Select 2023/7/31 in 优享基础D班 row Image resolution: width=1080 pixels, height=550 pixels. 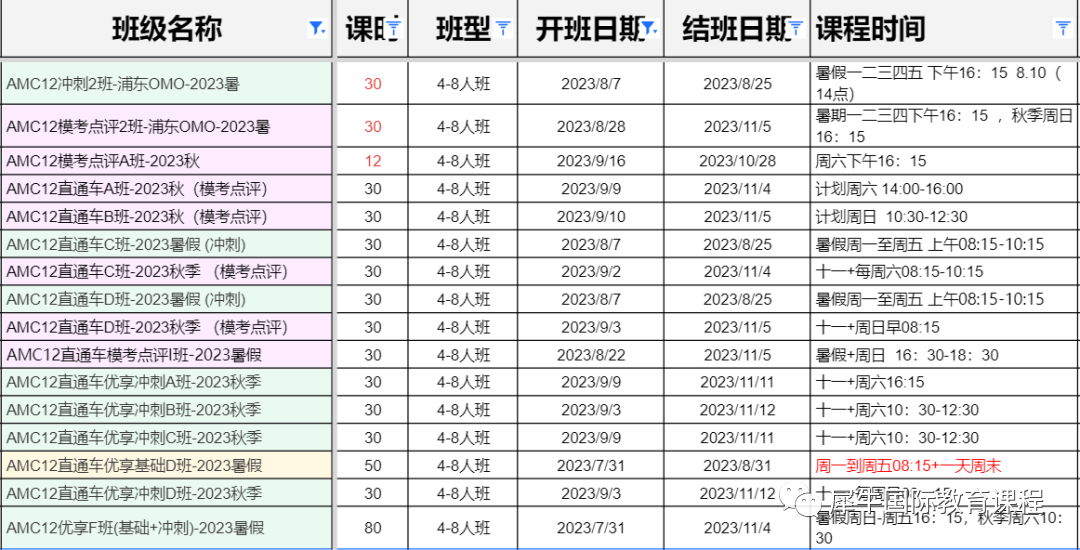tap(591, 465)
